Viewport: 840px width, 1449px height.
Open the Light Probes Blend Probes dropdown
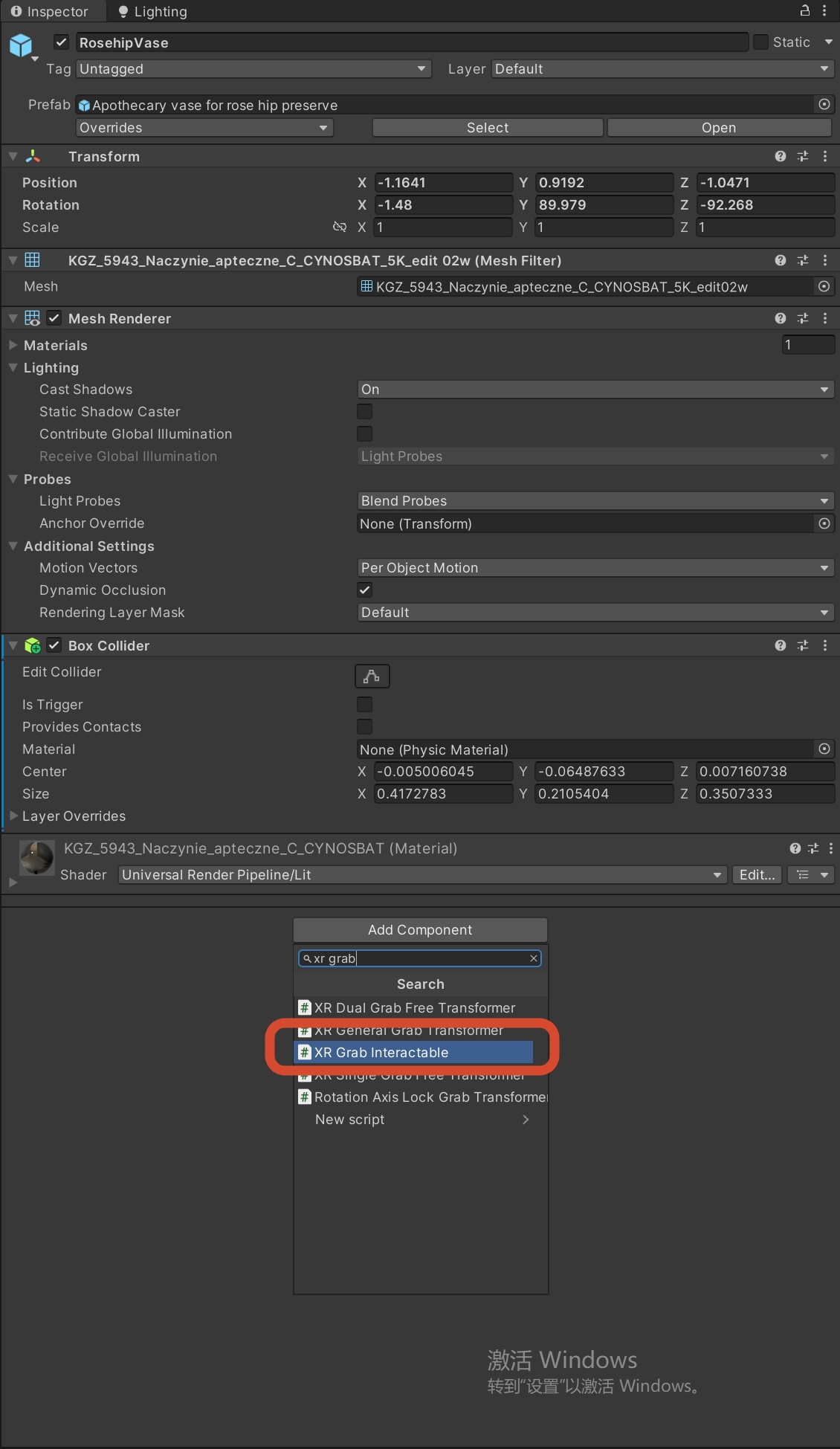click(595, 500)
